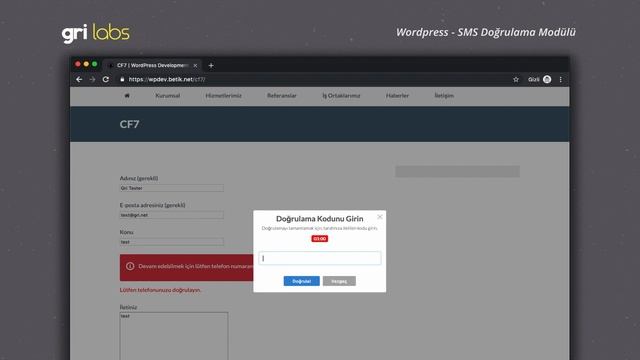The height and width of the screenshot is (360, 640).
Task: Click the Konu subject input field
Action: tap(171, 242)
